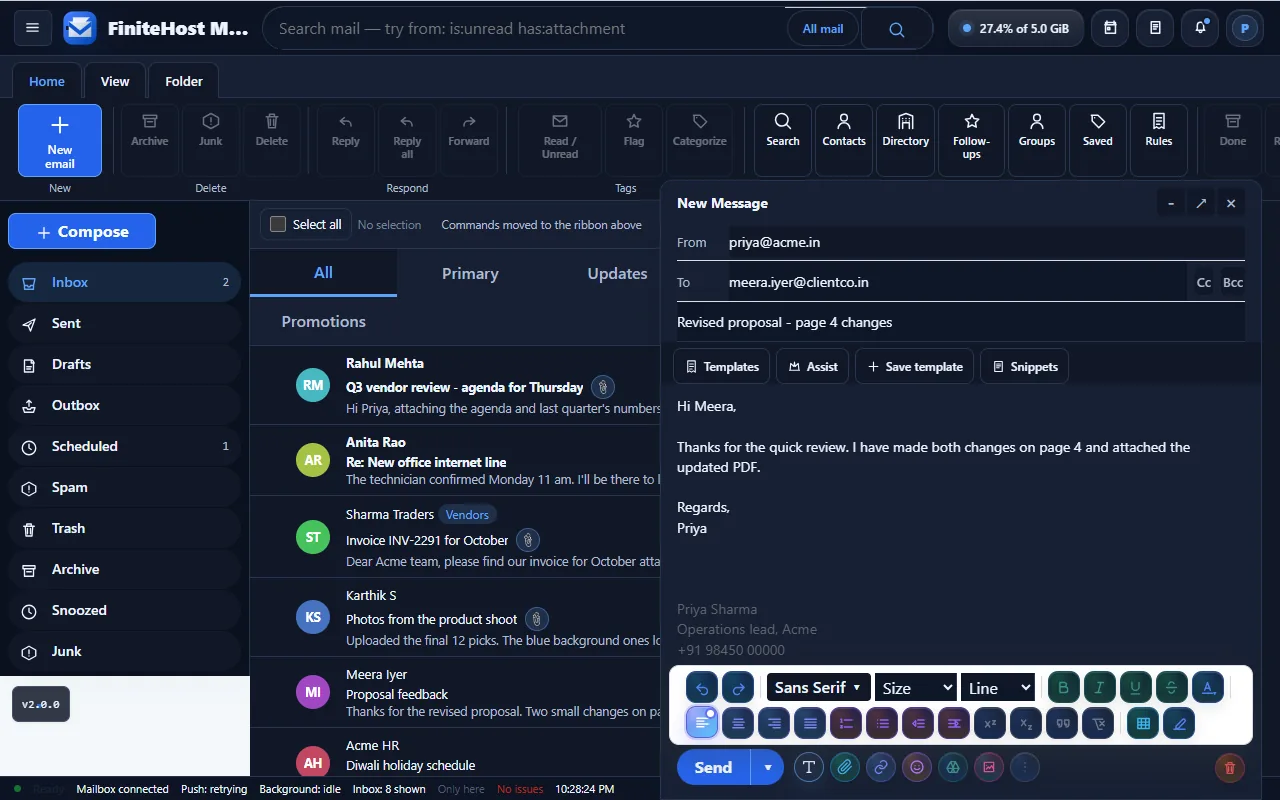The height and width of the screenshot is (800, 1280).
Task: Undo the last edit in compose toolbar
Action: (x=702, y=687)
